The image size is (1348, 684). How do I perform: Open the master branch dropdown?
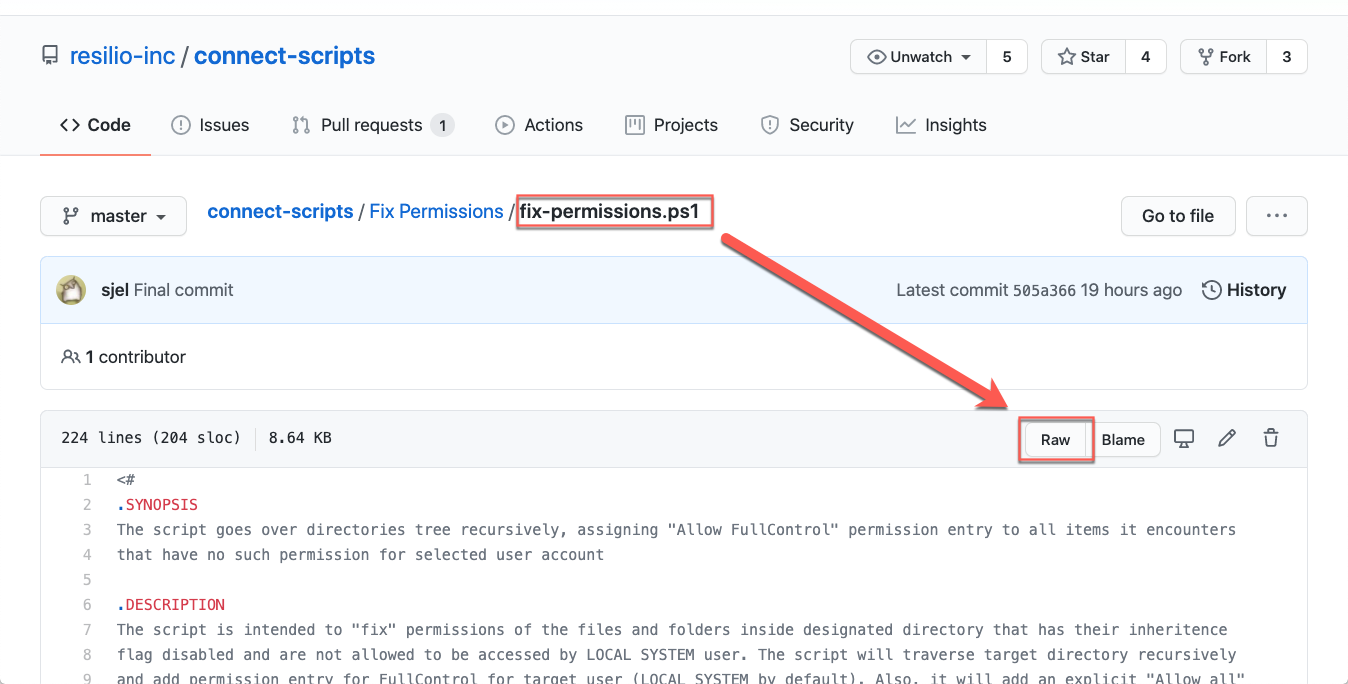pyautogui.click(x=113, y=216)
